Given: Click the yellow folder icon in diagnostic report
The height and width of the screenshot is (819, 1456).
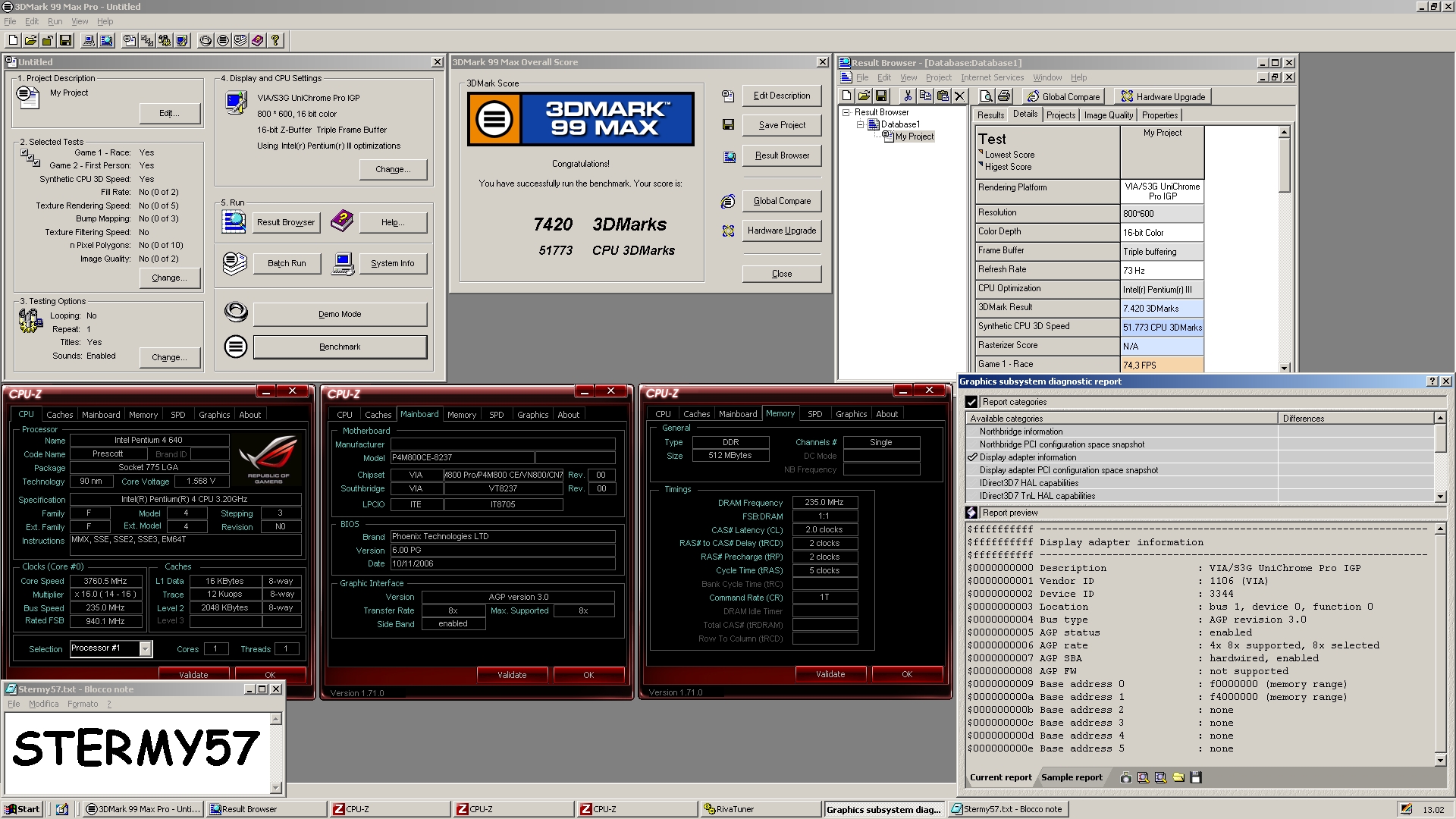Looking at the screenshot, I should [1178, 777].
